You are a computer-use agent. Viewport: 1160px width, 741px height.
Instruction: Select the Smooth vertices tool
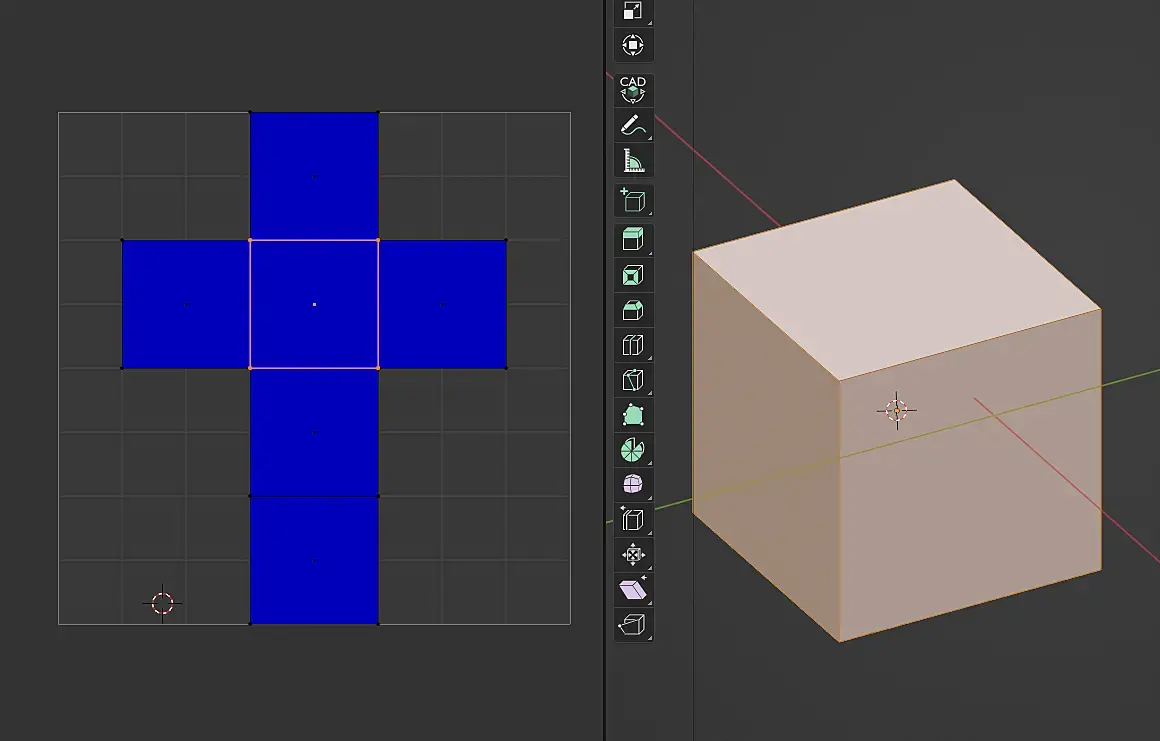pyautogui.click(x=633, y=484)
